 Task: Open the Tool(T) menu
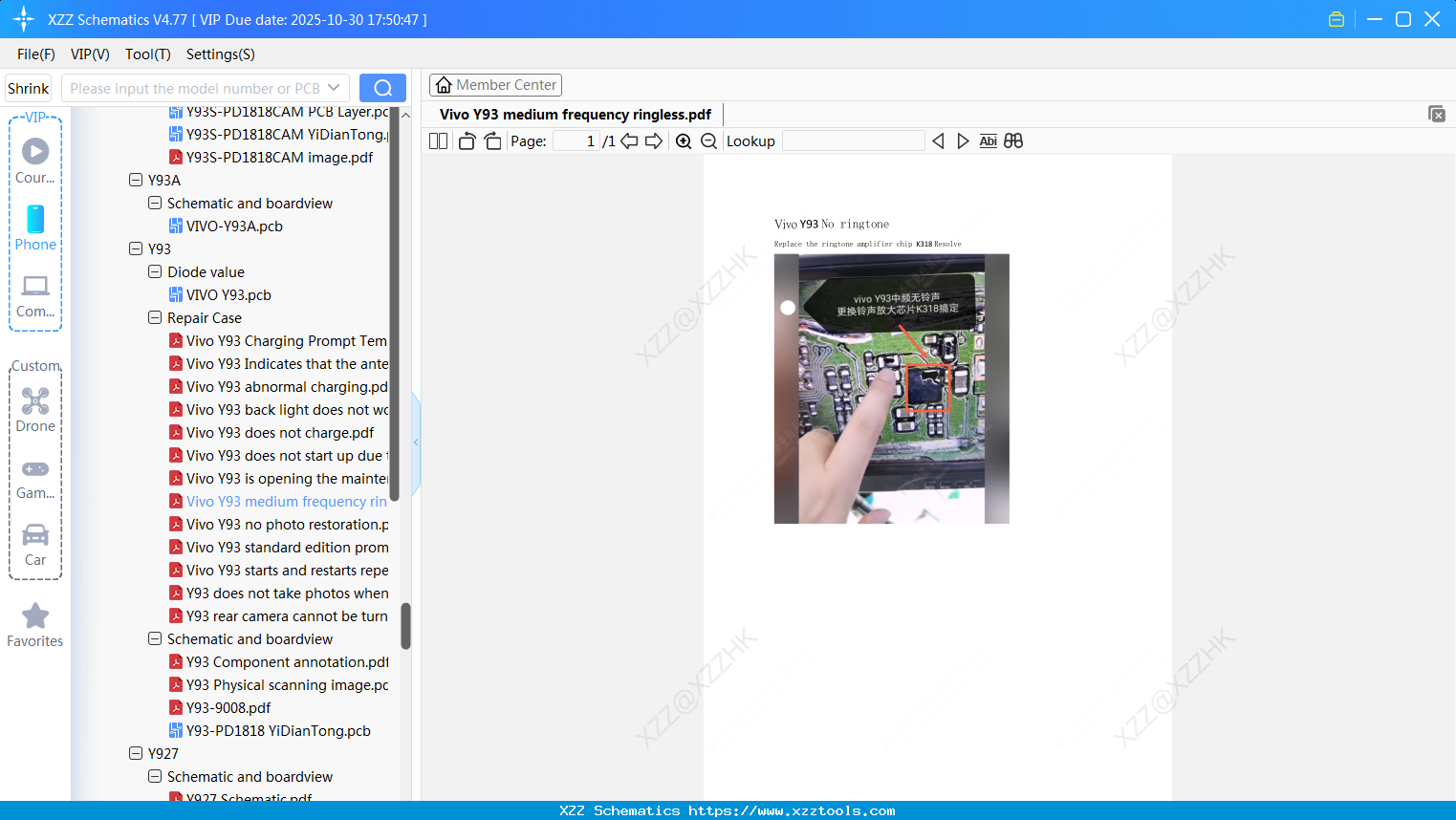click(x=148, y=54)
